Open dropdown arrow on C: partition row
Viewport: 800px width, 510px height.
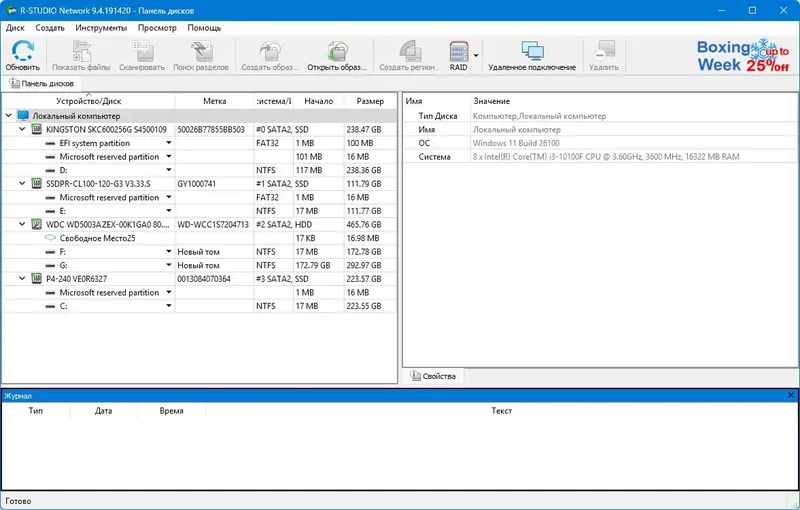(169, 306)
